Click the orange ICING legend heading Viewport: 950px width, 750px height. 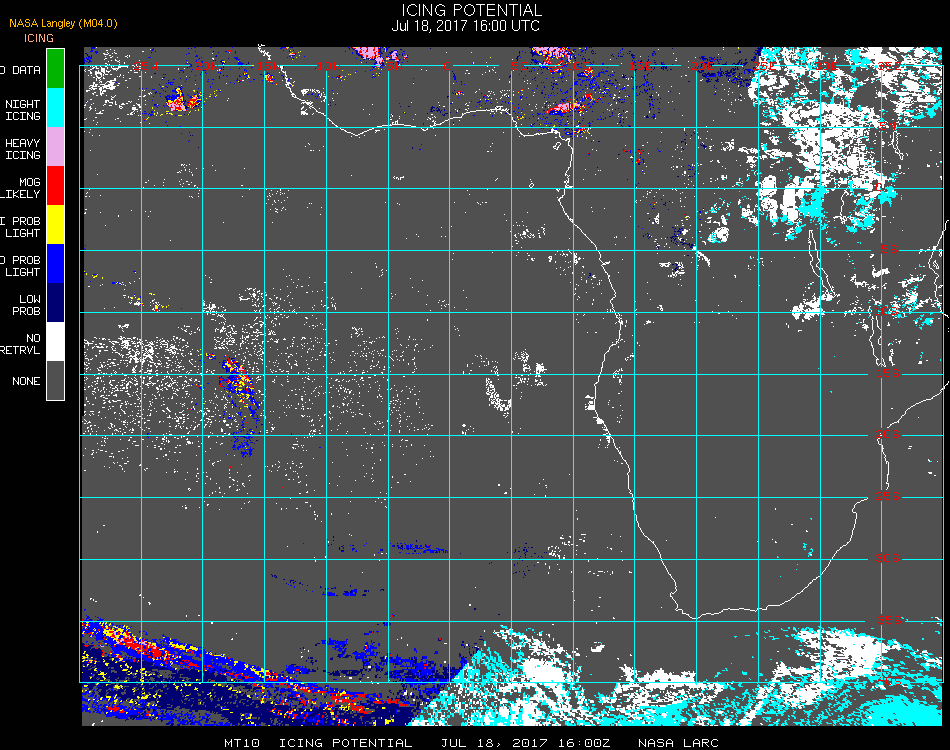coord(39,38)
